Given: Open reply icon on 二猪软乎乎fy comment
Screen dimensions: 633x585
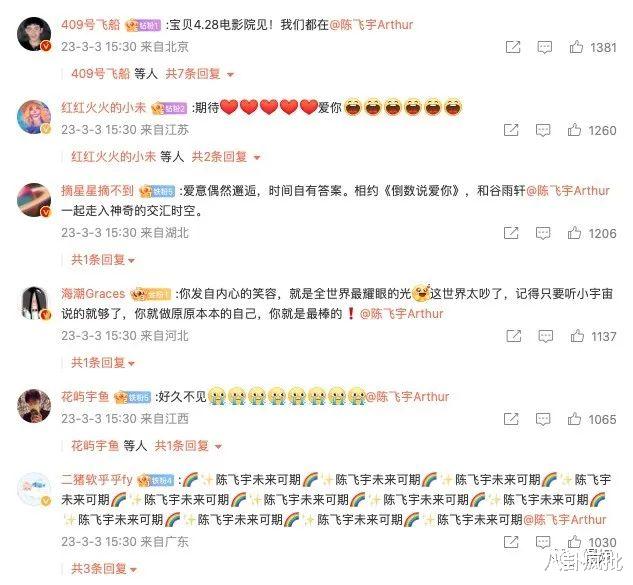Looking at the screenshot, I should 543,542.
